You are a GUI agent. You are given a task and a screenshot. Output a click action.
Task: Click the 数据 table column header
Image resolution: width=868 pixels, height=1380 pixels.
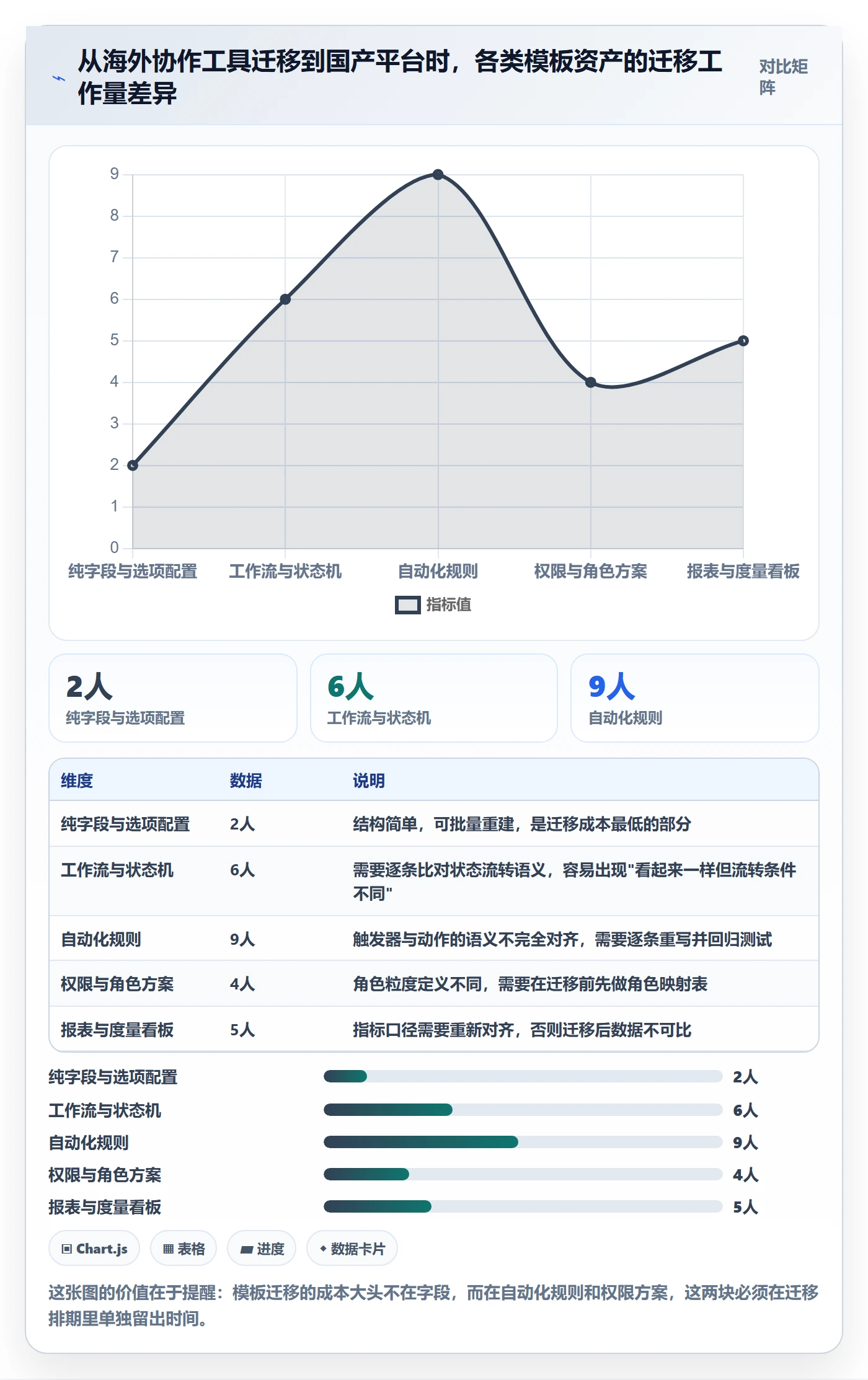point(246,781)
